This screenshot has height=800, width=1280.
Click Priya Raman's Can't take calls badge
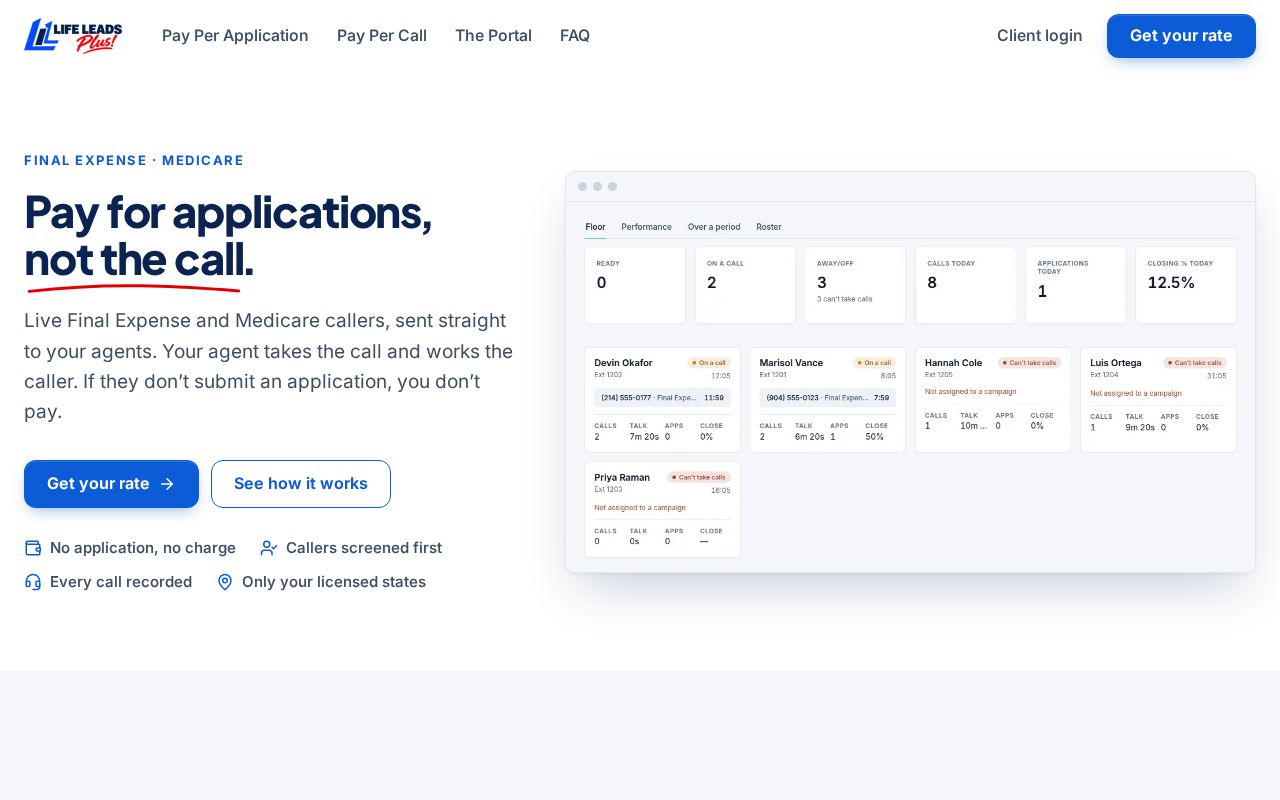coord(699,477)
